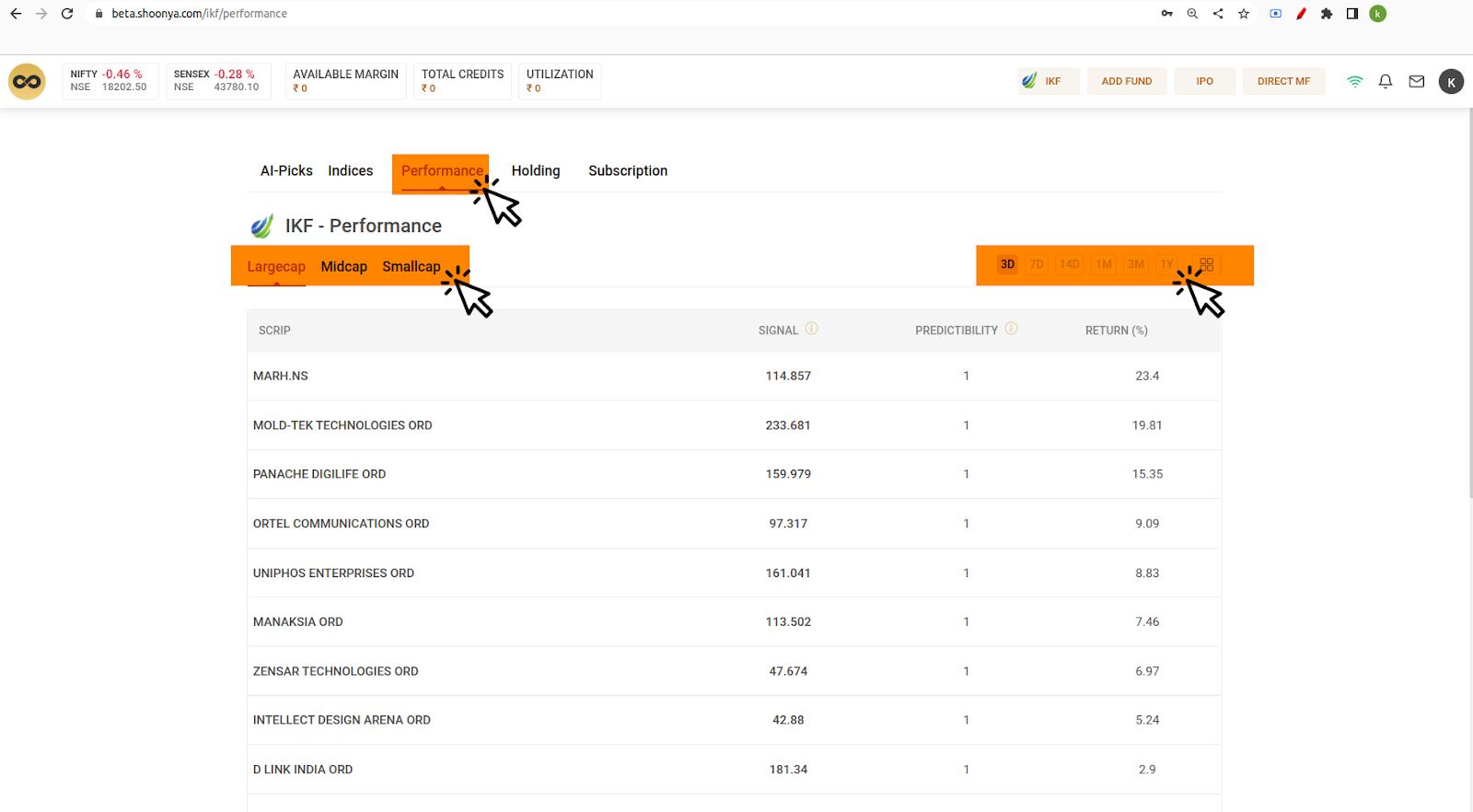Reload the current page
Screen dimensions: 1473x812
pos(67,14)
